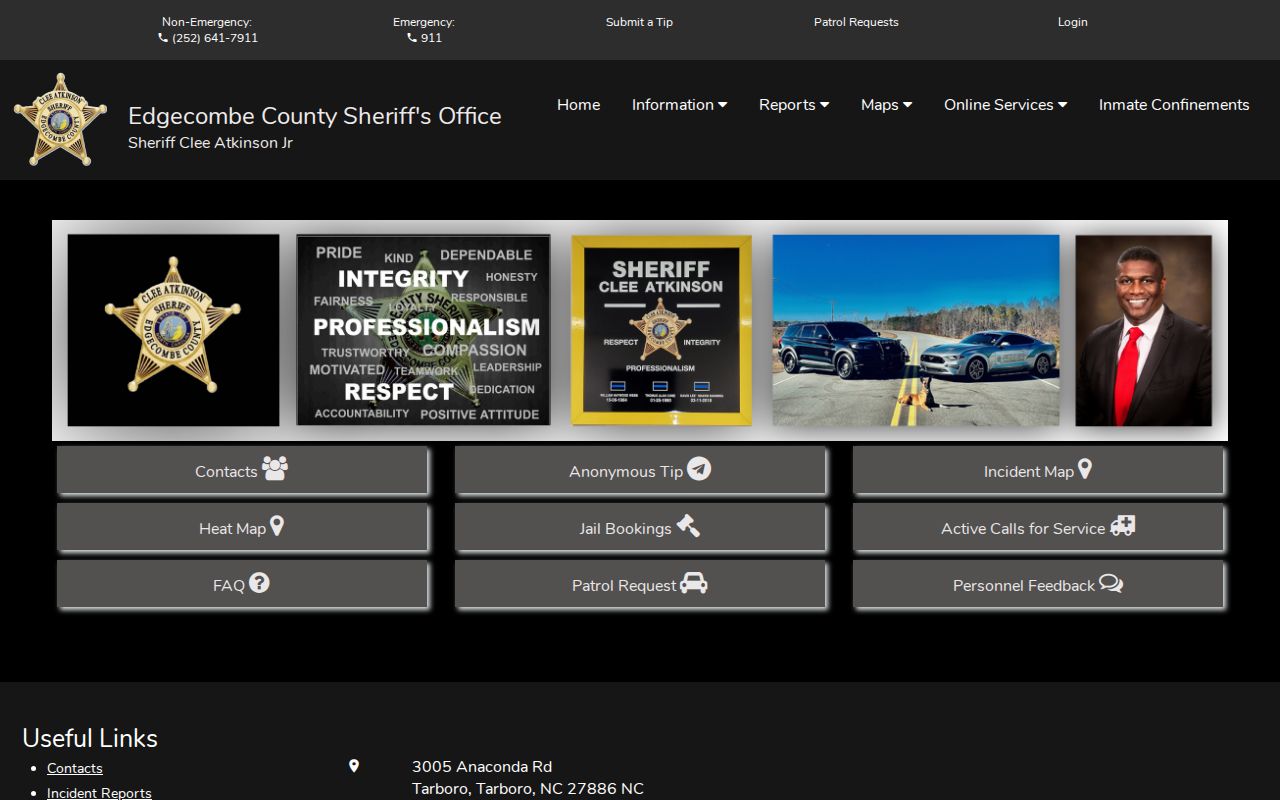
Task: Open Submit a Tip in top bar
Action: (639, 22)
